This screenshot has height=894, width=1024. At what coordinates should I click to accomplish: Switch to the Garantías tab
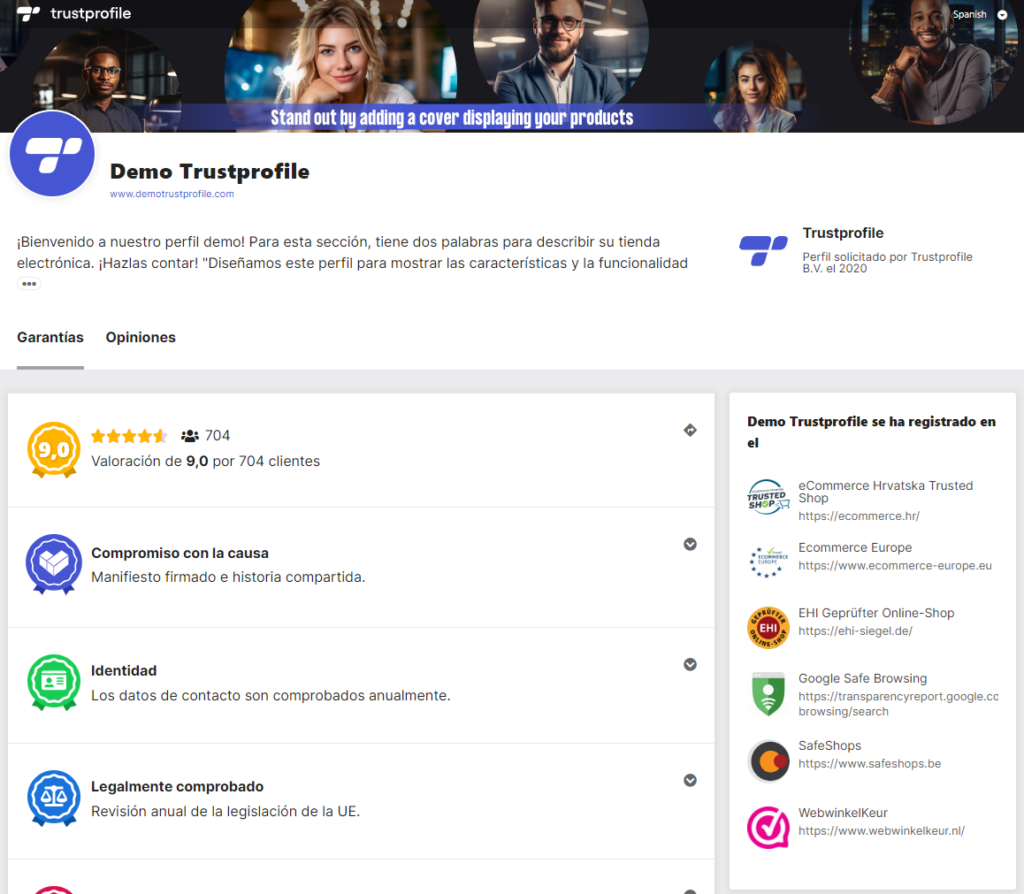50,337
